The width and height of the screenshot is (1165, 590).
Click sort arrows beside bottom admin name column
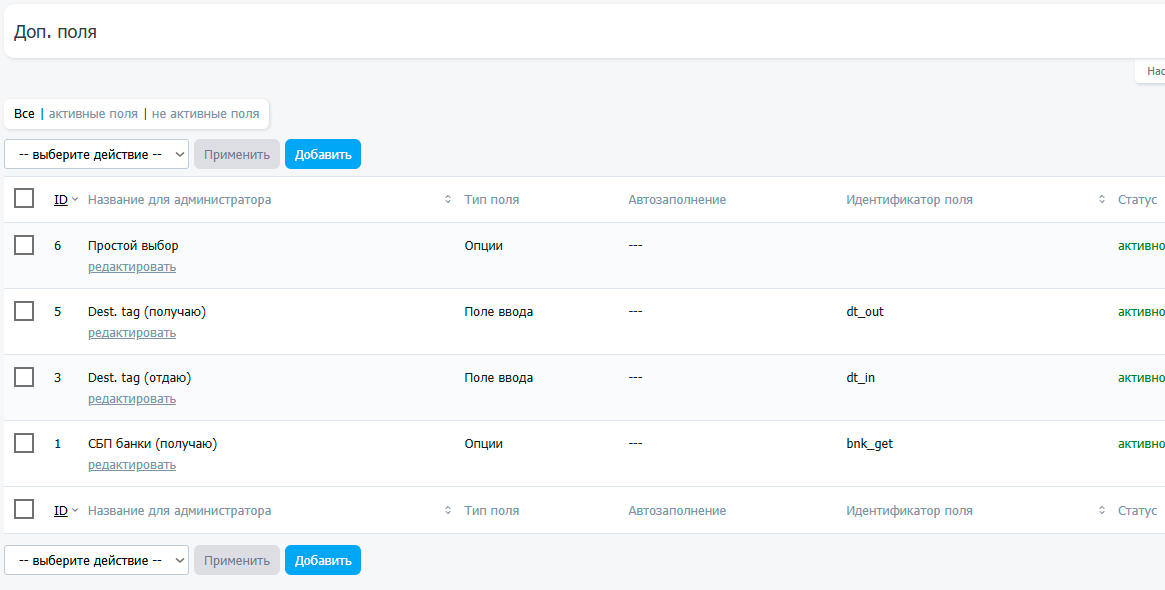[x=448, y=511]
